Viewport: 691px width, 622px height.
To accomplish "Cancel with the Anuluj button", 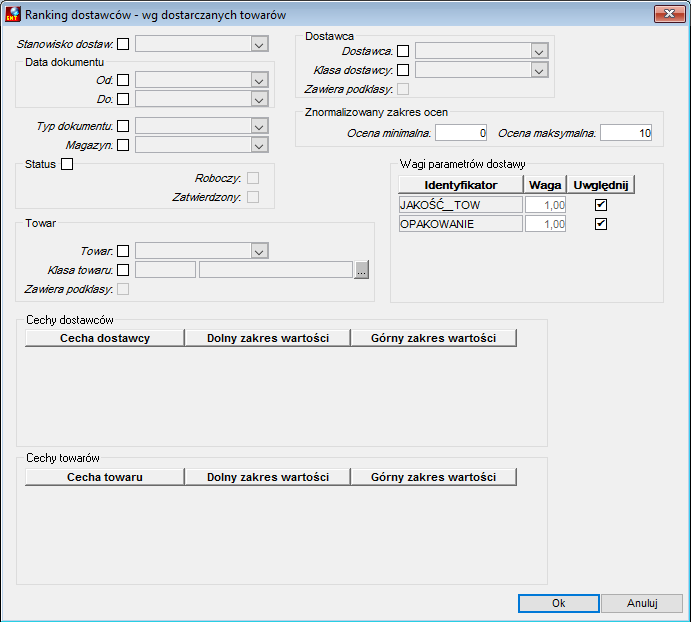I will [x=642, y=603].
